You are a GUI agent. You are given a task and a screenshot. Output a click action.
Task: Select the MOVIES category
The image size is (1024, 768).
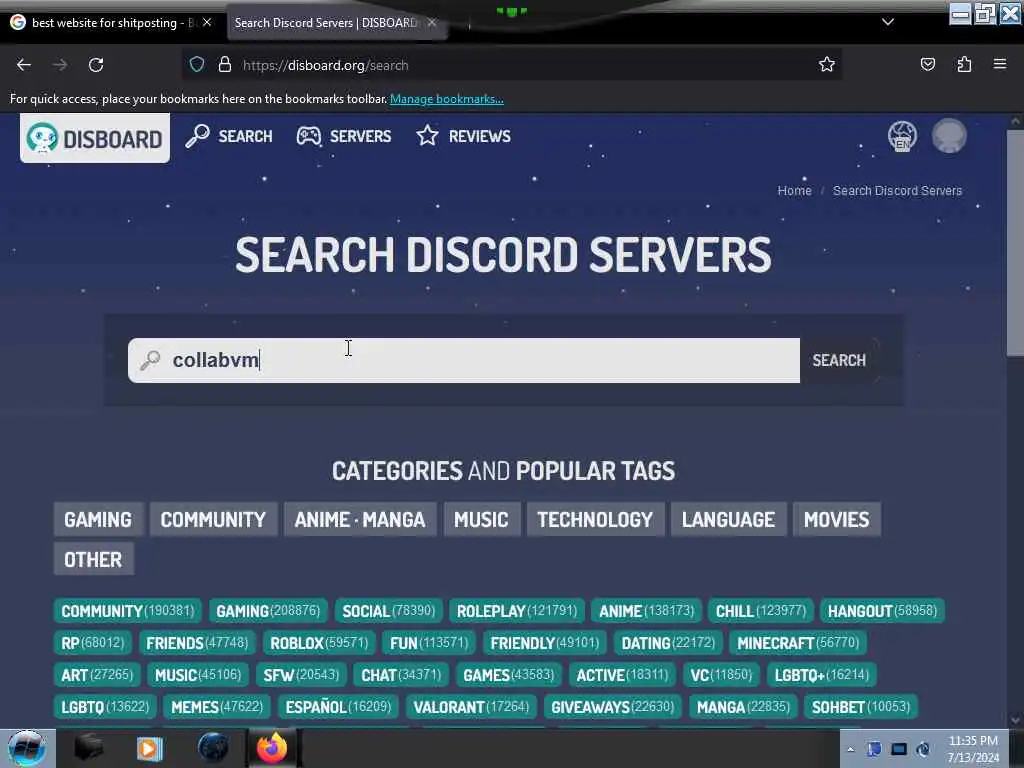click(837, 519)
